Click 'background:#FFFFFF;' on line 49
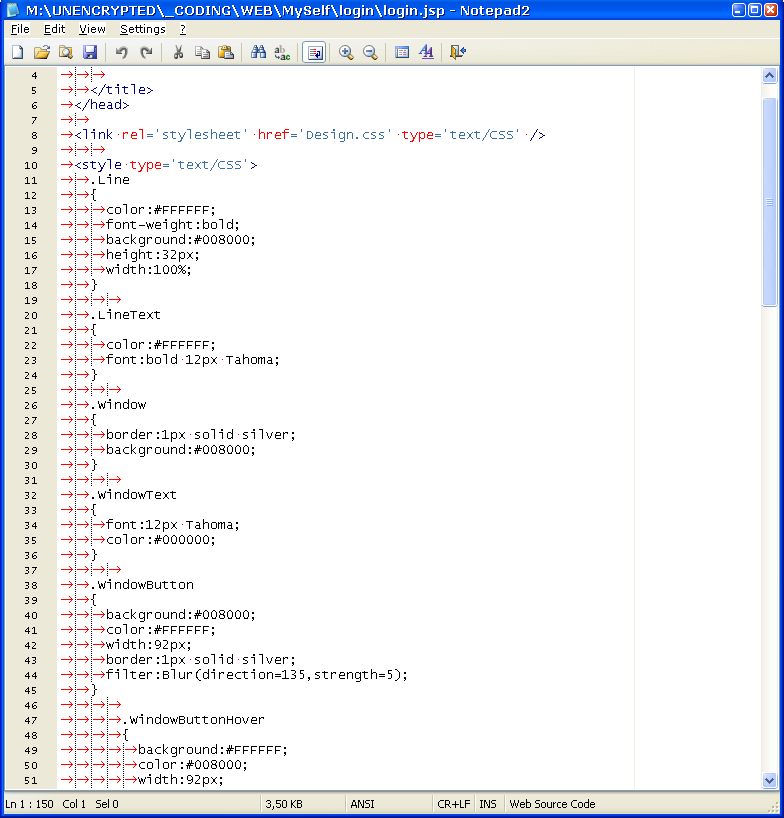The width and height of the screenshot is (784, 818). pyautogui.click(x=213, y=750)
